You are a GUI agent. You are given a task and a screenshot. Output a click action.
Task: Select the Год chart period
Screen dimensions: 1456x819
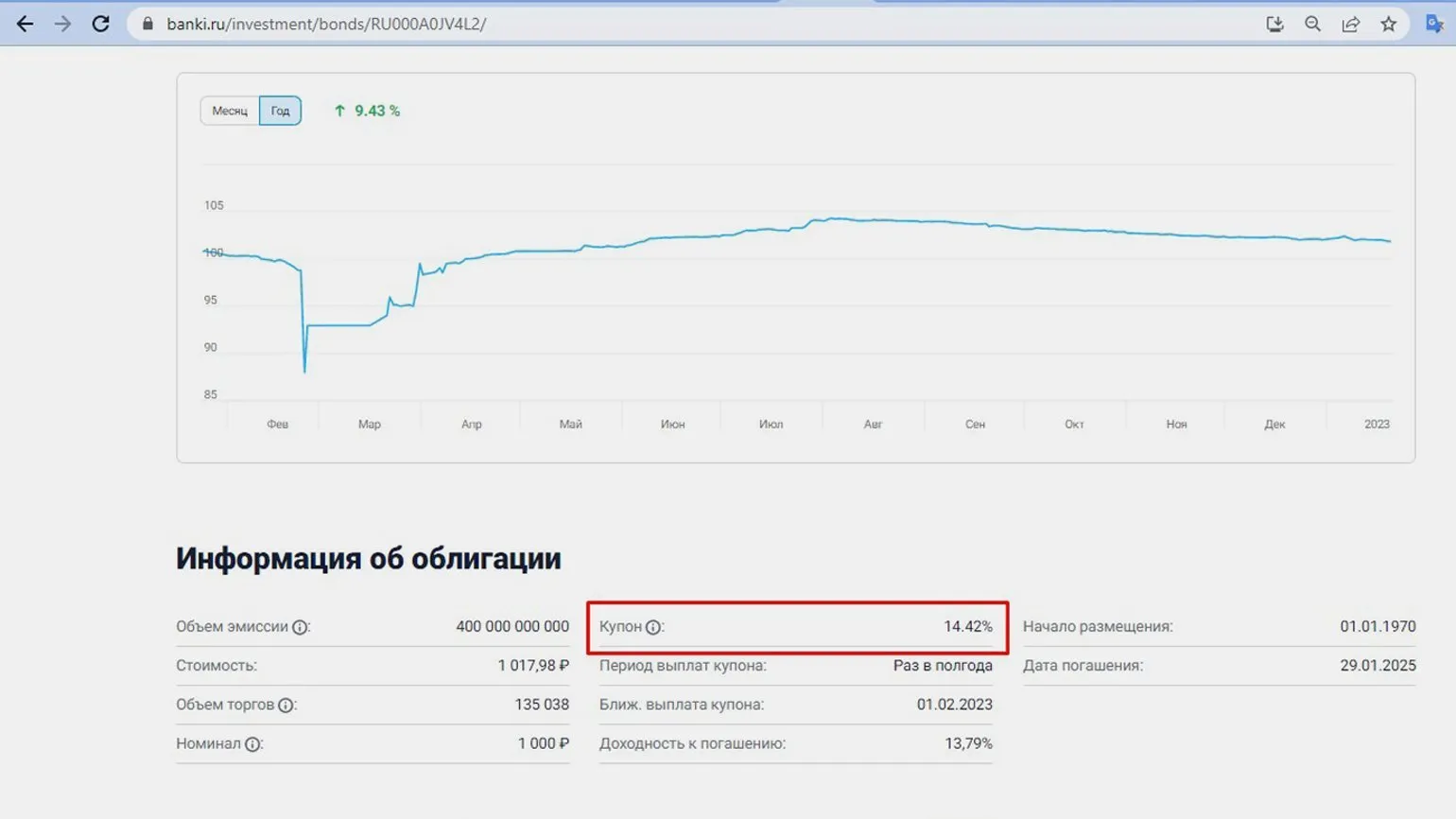click(281, 111)
